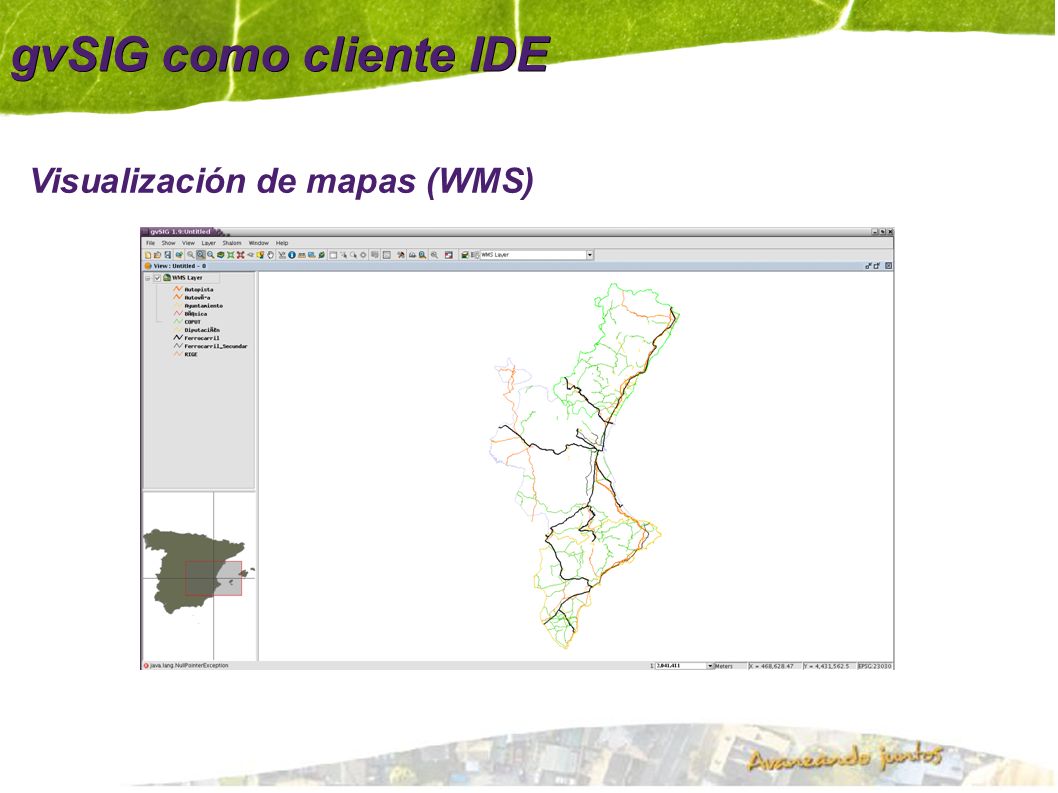Click the Autopista legend entry

click(x=199, y=290)
